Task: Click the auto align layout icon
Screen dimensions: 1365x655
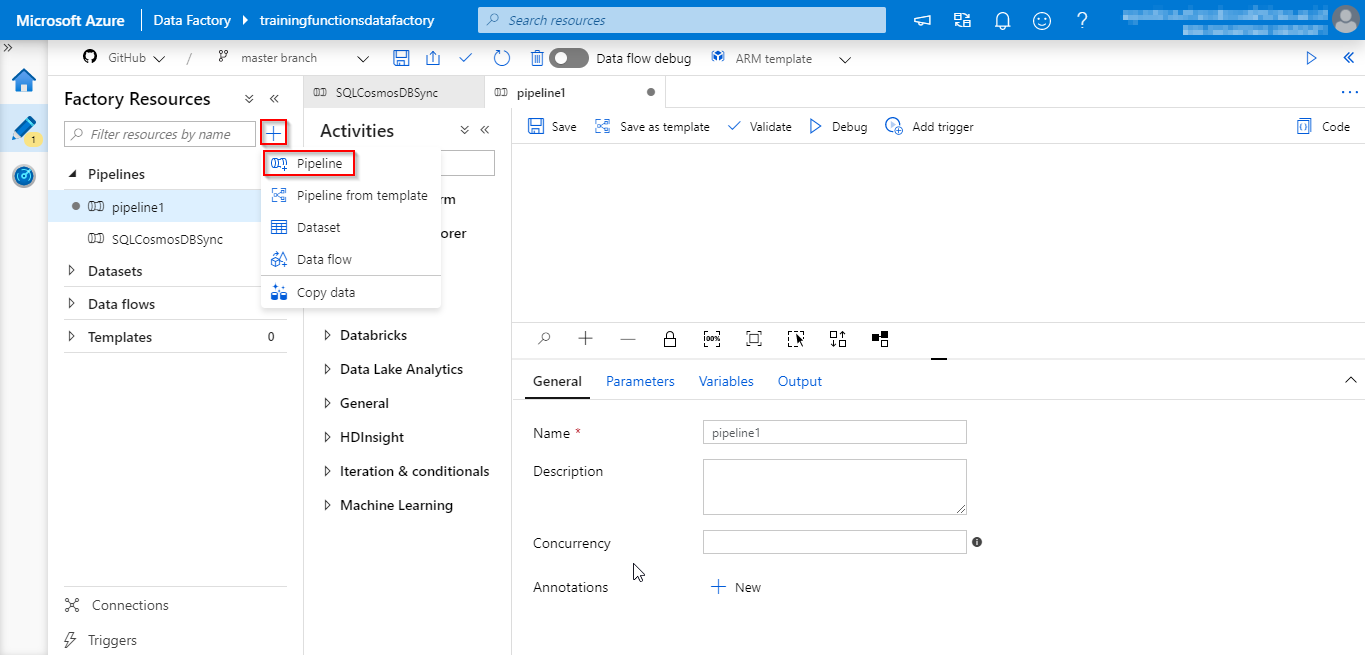Action: [838, 338]
